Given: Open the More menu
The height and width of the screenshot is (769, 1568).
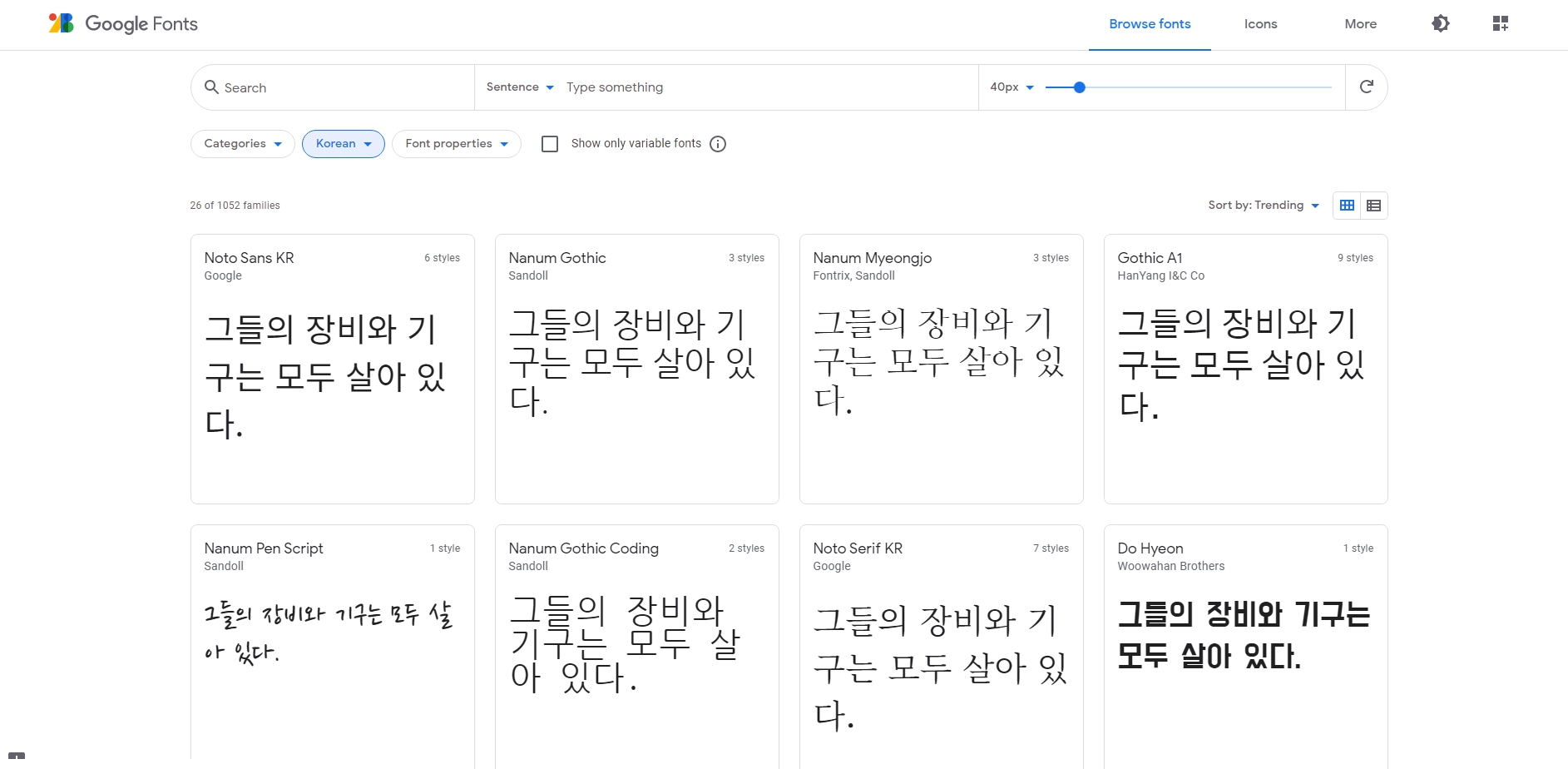Looking at the screenshot, I should pyautogui.click(x=1360, y=24).
